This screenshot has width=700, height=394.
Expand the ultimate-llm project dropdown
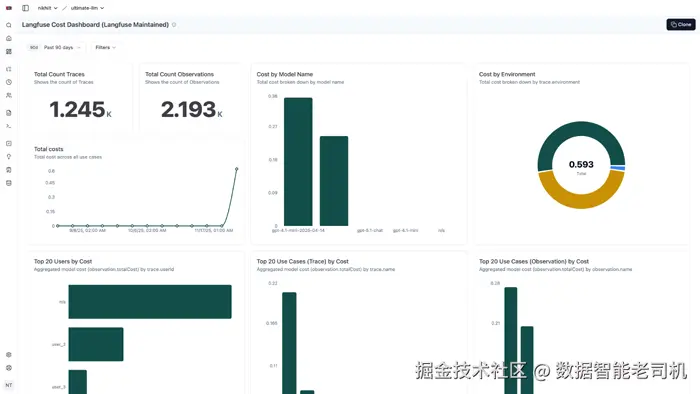[x=88, y=8]
